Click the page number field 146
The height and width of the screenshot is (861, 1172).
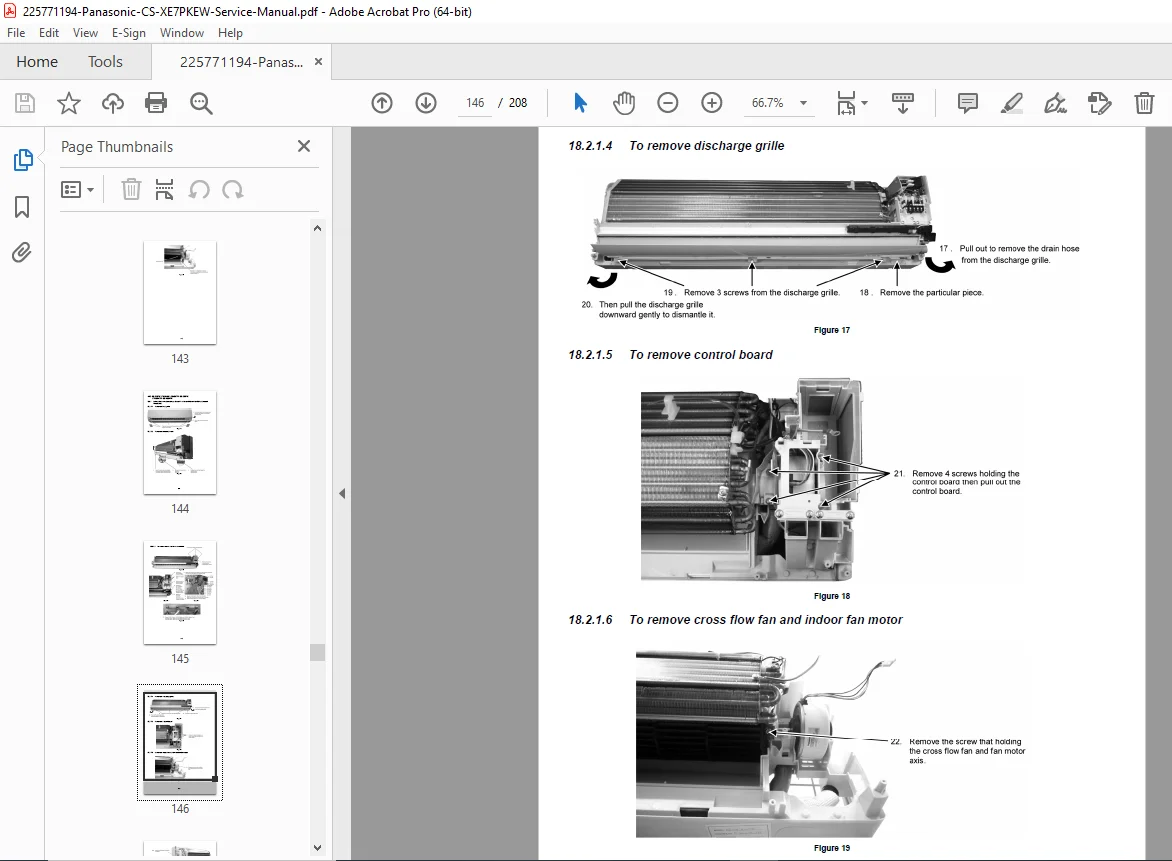click(475, 103)
